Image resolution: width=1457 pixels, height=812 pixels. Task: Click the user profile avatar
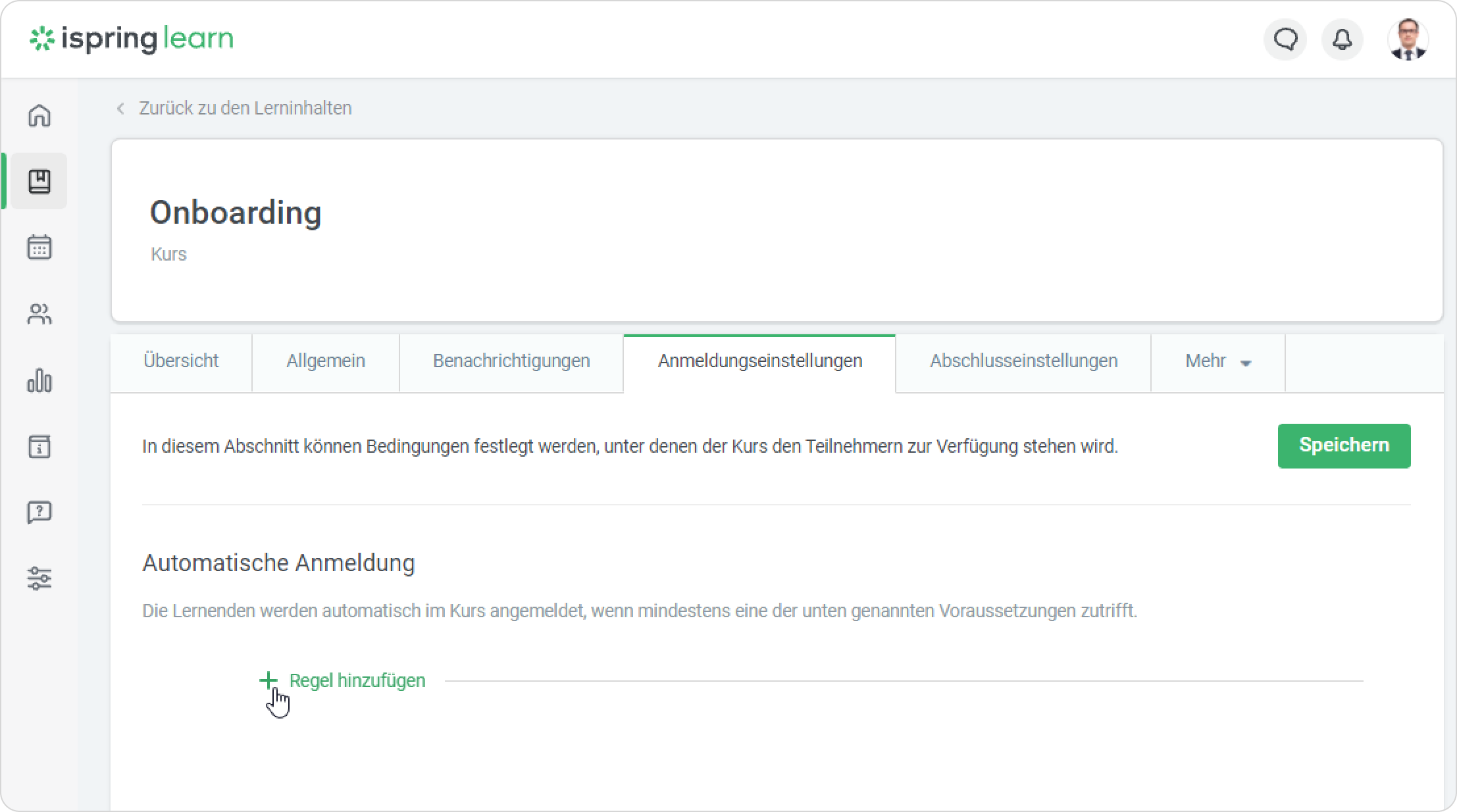[1408, 39]
